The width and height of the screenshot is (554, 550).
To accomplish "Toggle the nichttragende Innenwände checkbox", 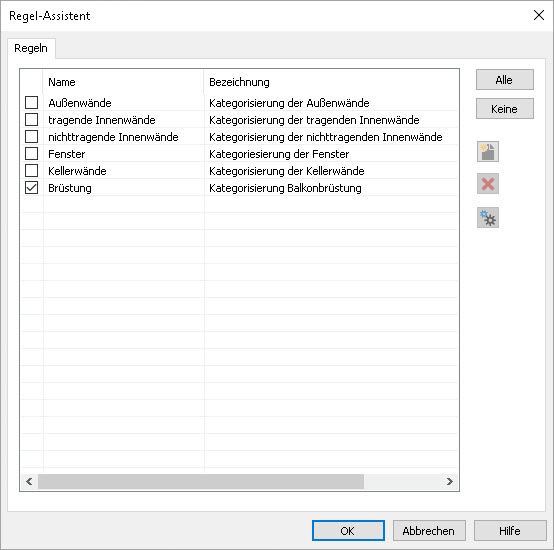I will point(31,136).
